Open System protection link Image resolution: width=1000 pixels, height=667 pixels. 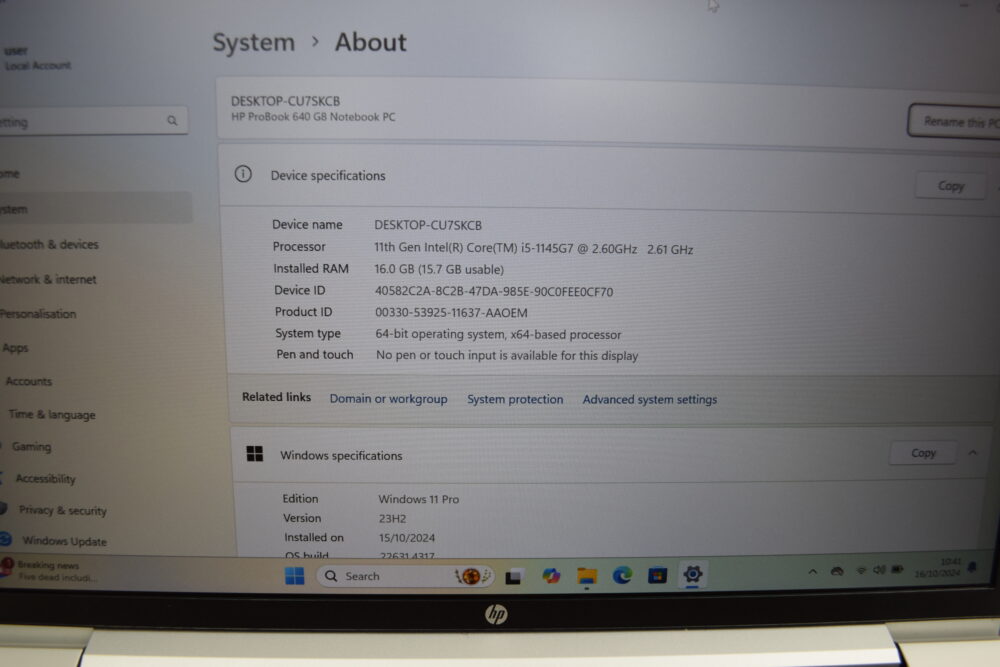515,399
